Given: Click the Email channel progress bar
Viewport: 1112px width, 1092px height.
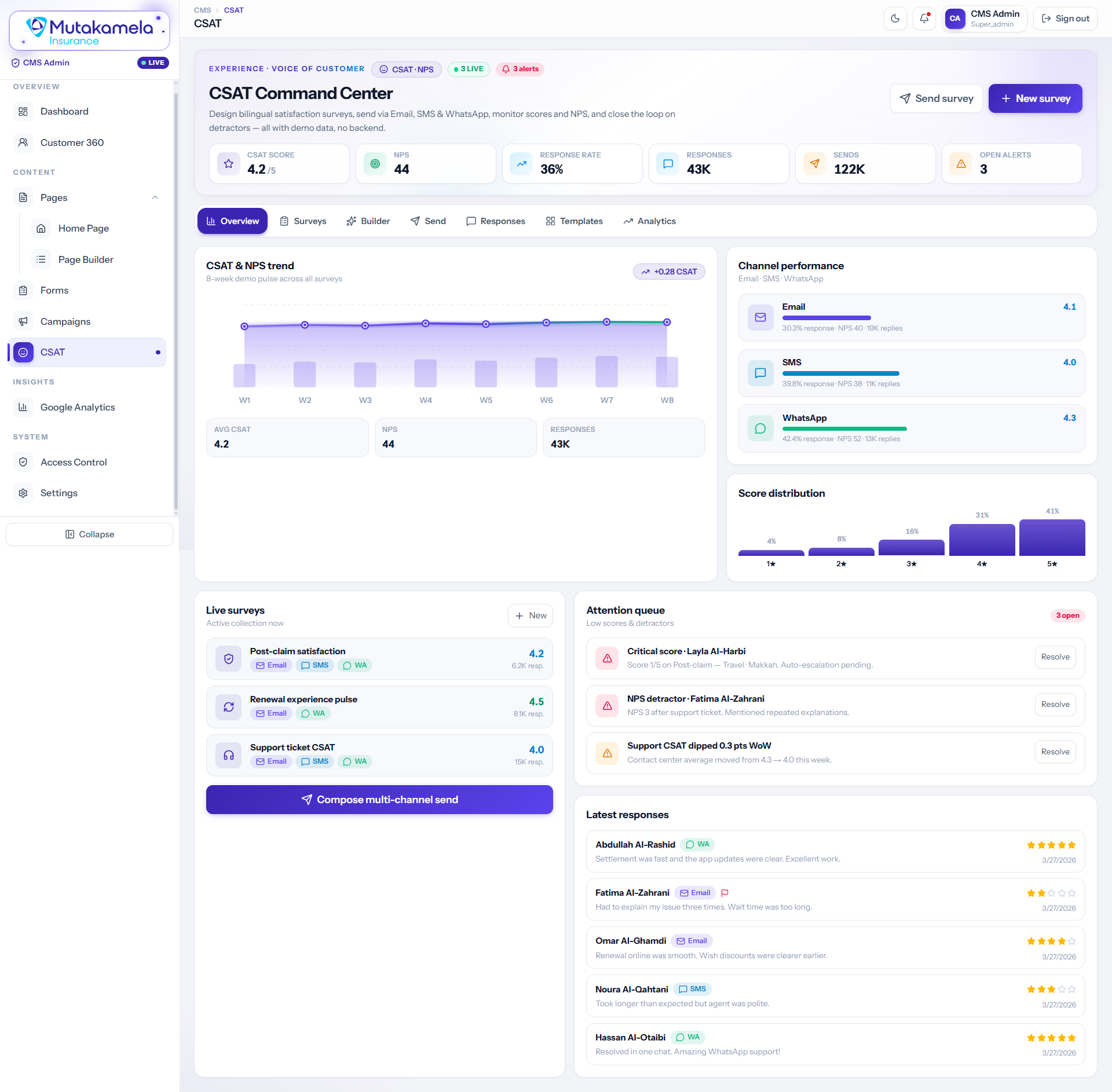Looking at the screenshot, I should (826, 318).
